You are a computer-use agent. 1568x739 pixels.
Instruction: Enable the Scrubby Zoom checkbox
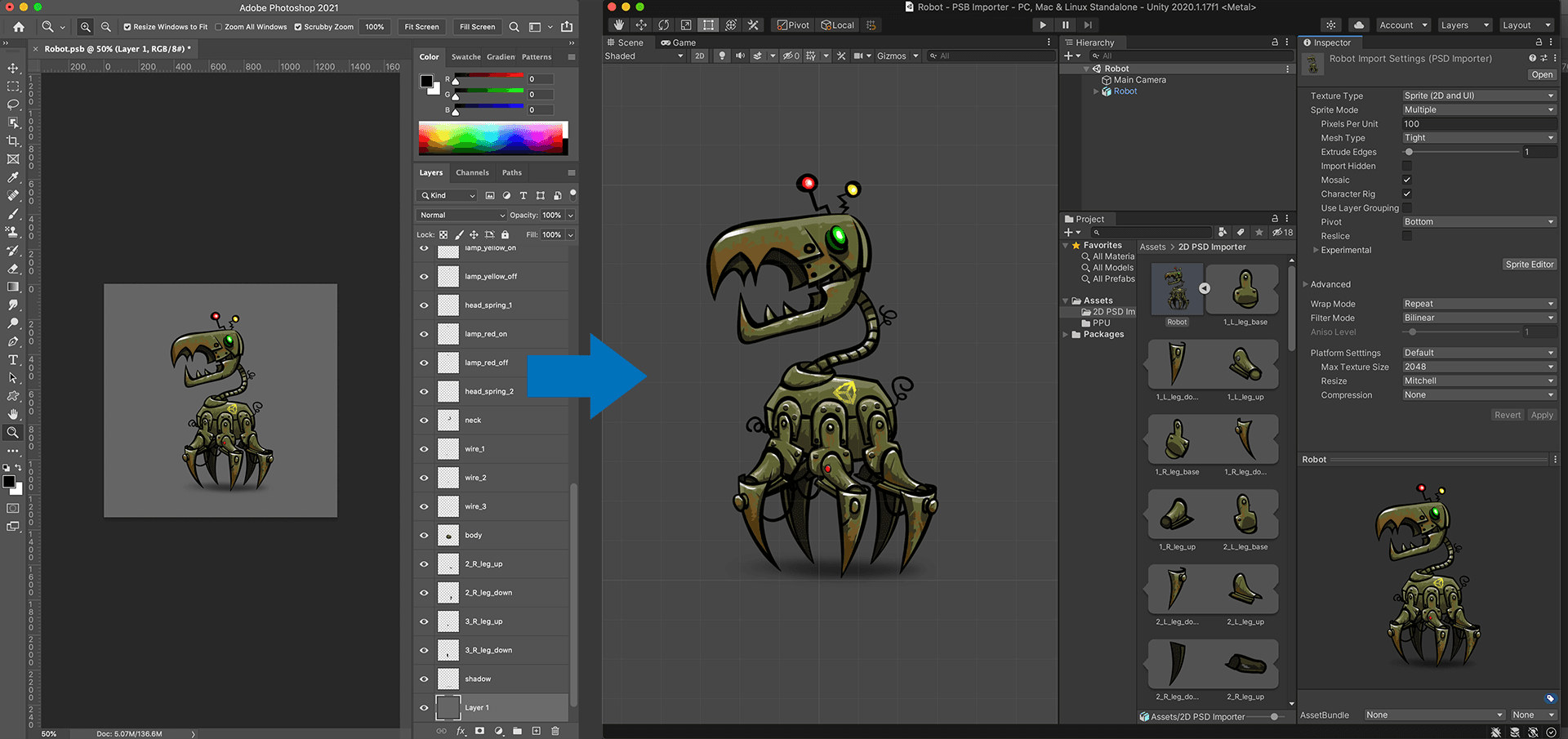pos(298,27)
